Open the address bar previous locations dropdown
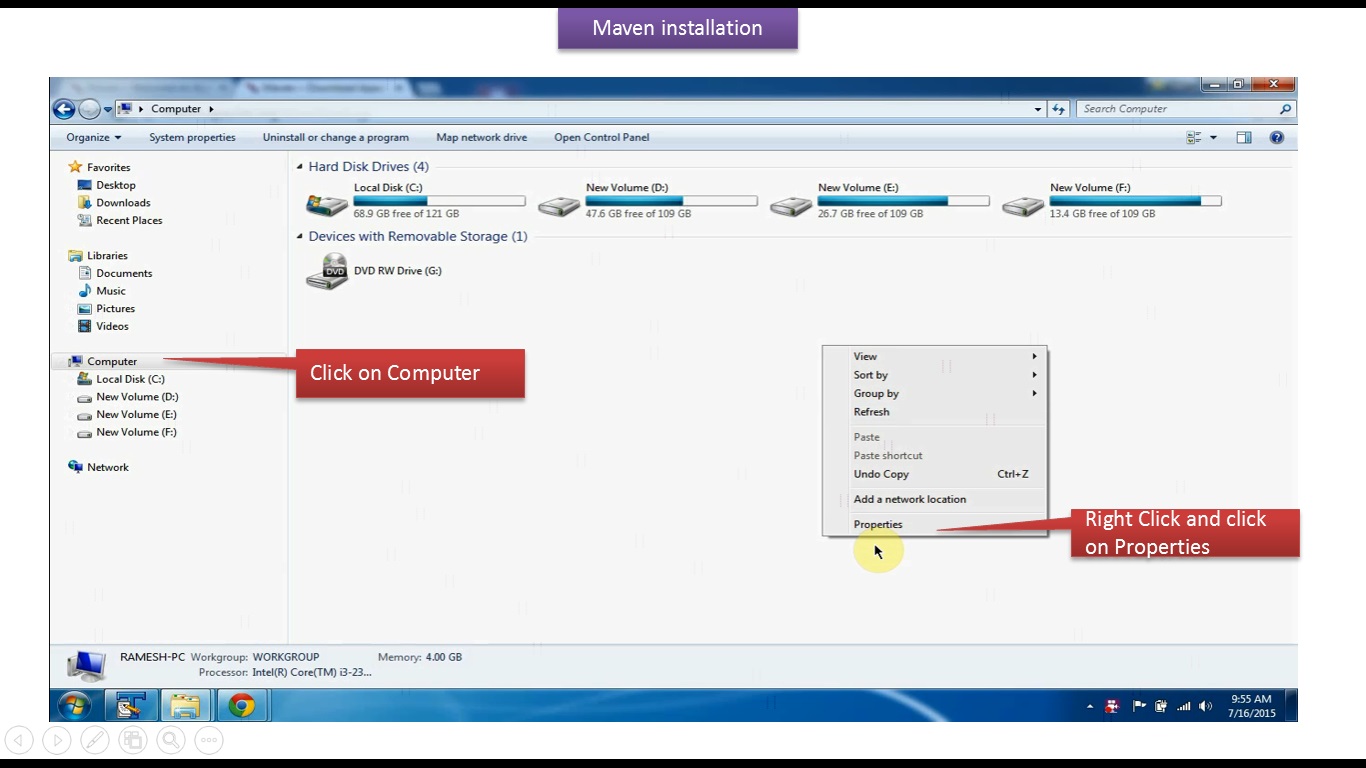The image size is (1366, 768). click(x=1038, y=109)
